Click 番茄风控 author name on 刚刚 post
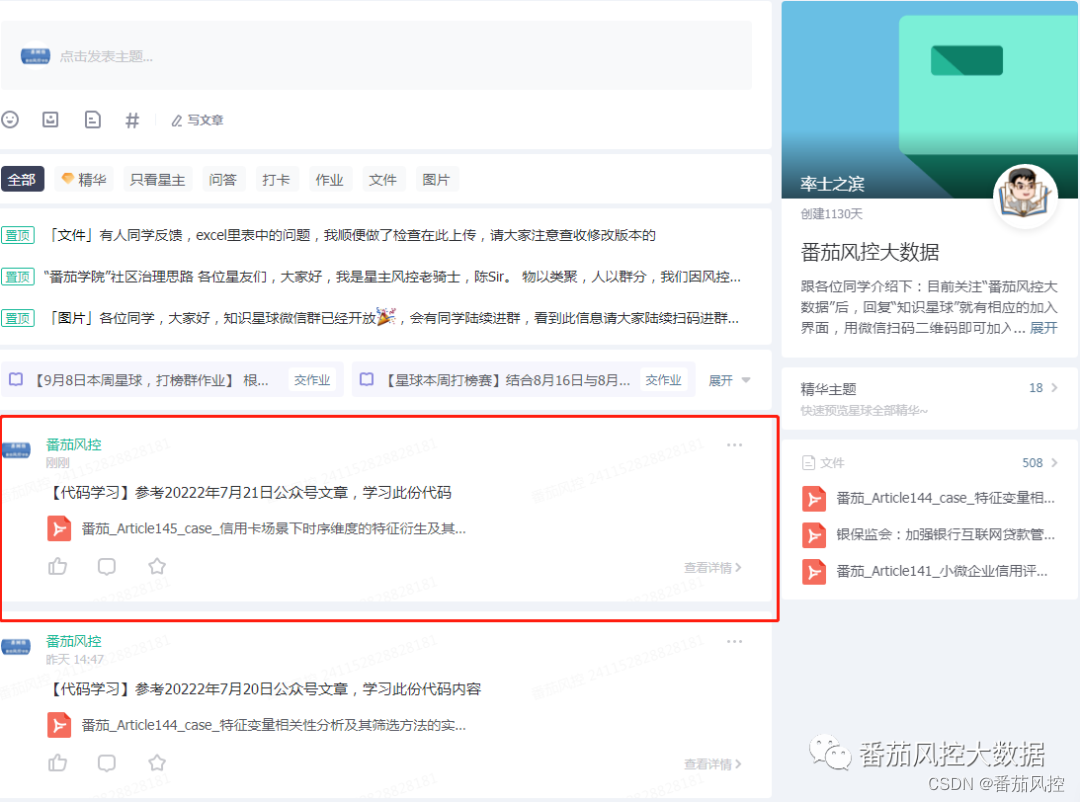1080x802 pixels. tap(74, 444)
